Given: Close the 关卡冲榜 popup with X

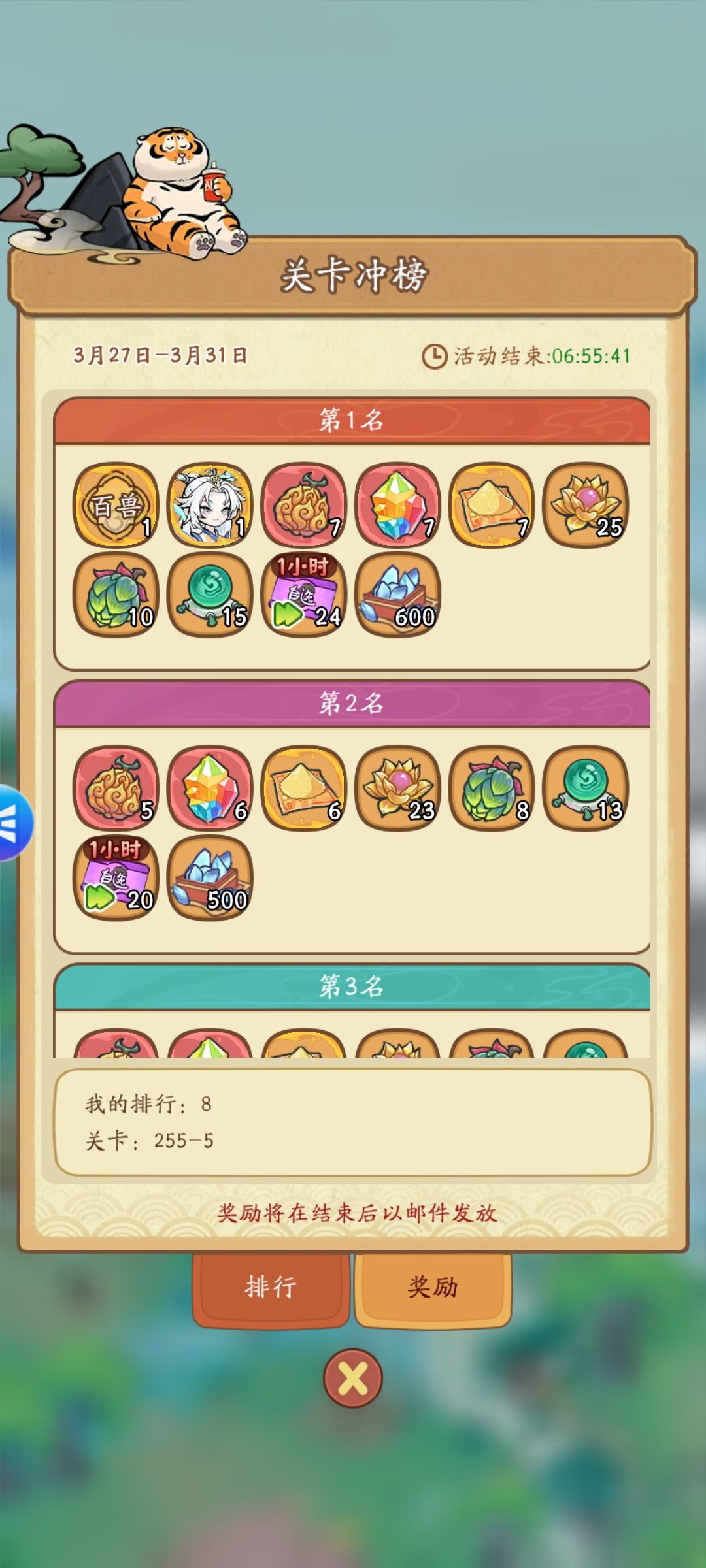Looking at the screenshot, I should pos(353,1379).
